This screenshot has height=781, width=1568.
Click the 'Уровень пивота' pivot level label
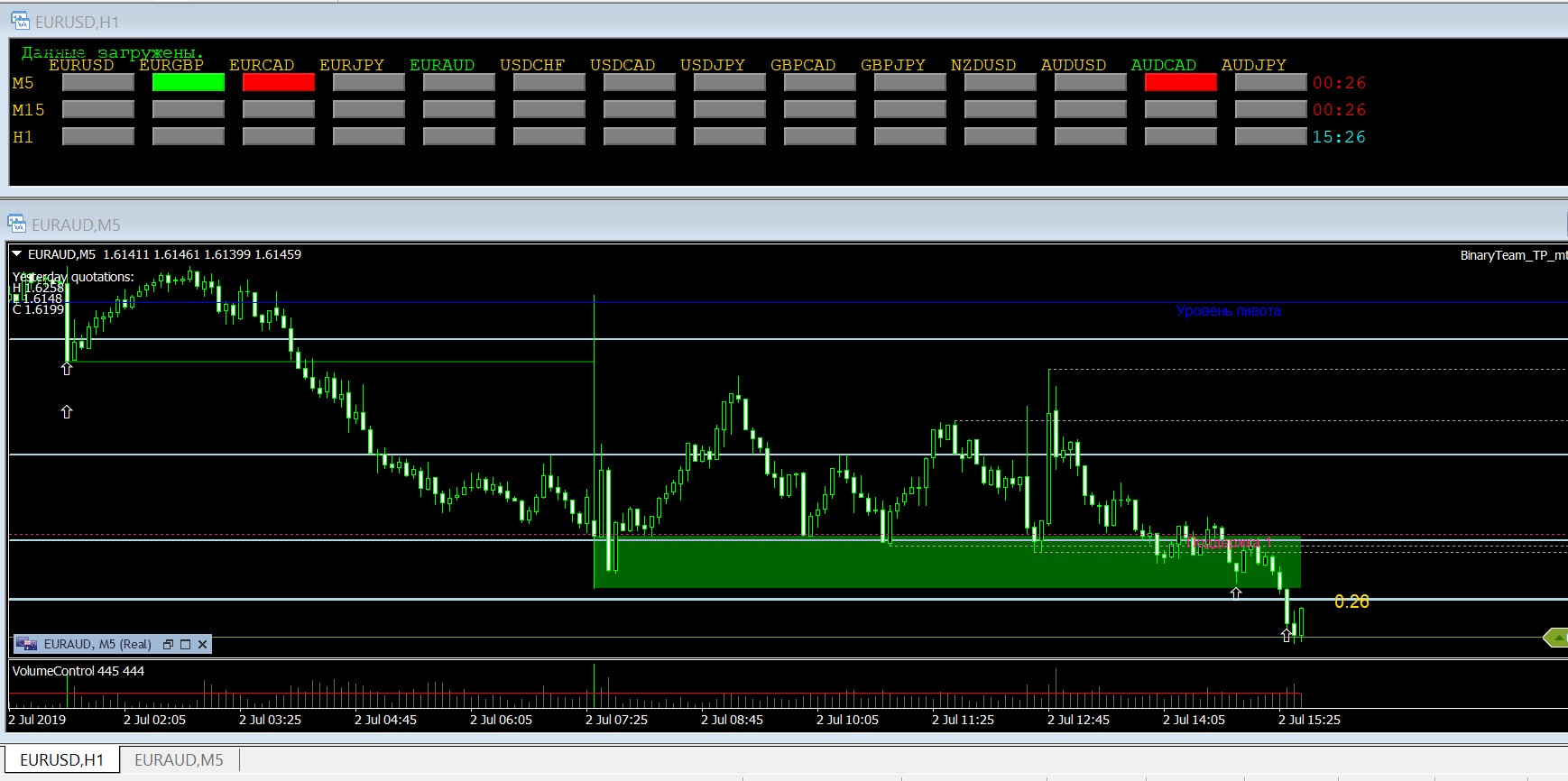coord(1228,311)
